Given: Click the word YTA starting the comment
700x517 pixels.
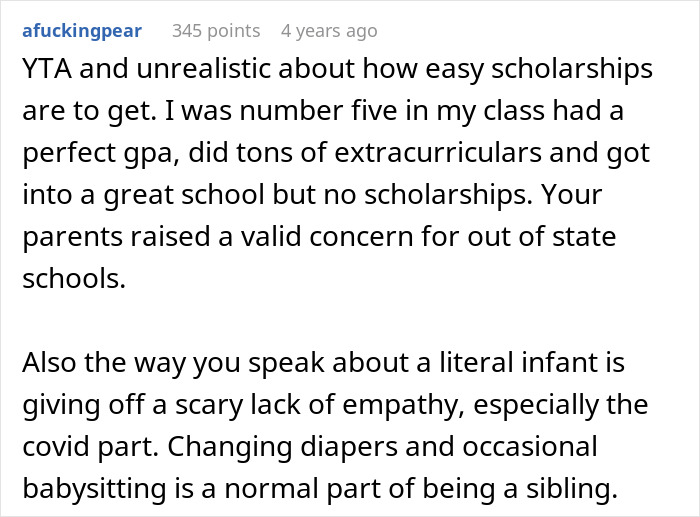Looking at the screenshot, I should (x=47, y=69).
